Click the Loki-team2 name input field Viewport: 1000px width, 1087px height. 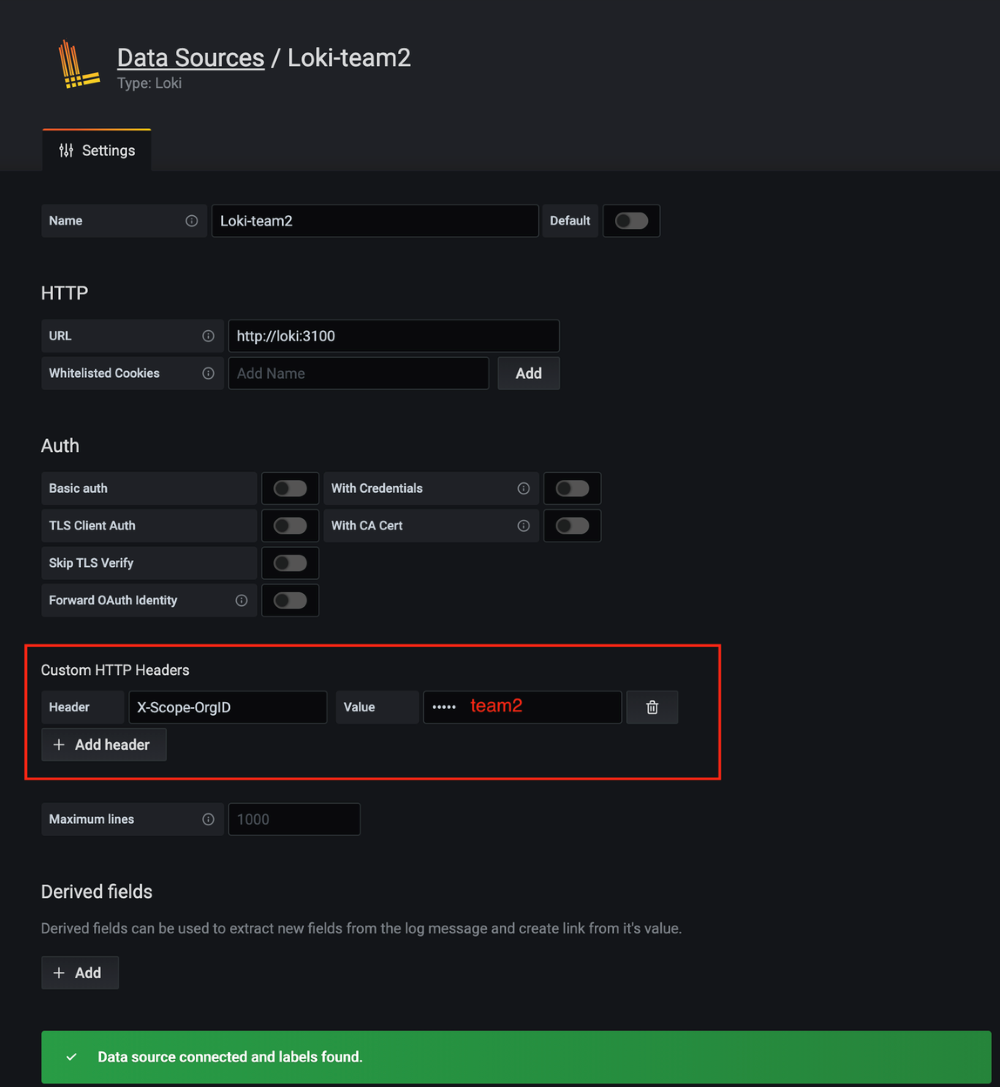point(374,220)
